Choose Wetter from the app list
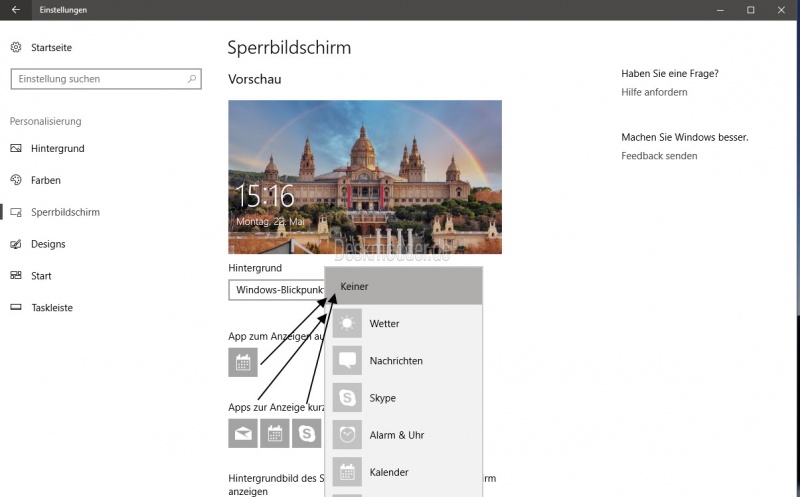 pos(404,324)
